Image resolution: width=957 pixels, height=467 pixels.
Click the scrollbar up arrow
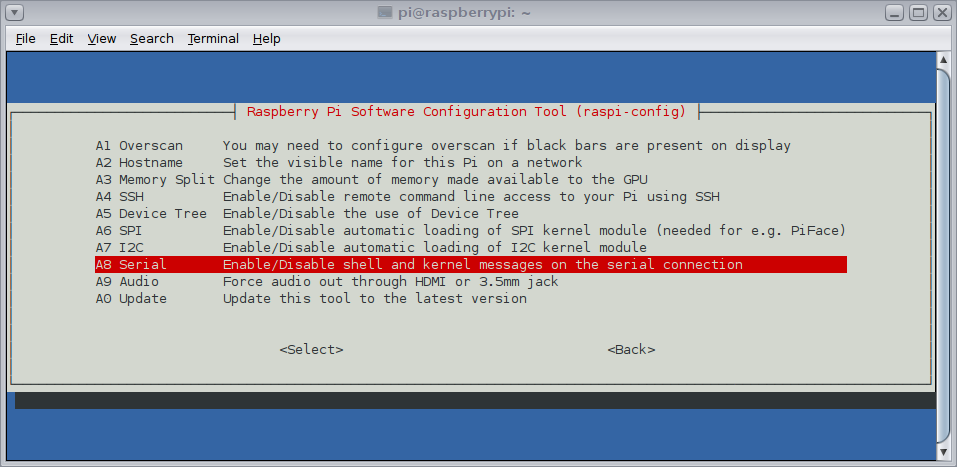(x=943, y=59)
